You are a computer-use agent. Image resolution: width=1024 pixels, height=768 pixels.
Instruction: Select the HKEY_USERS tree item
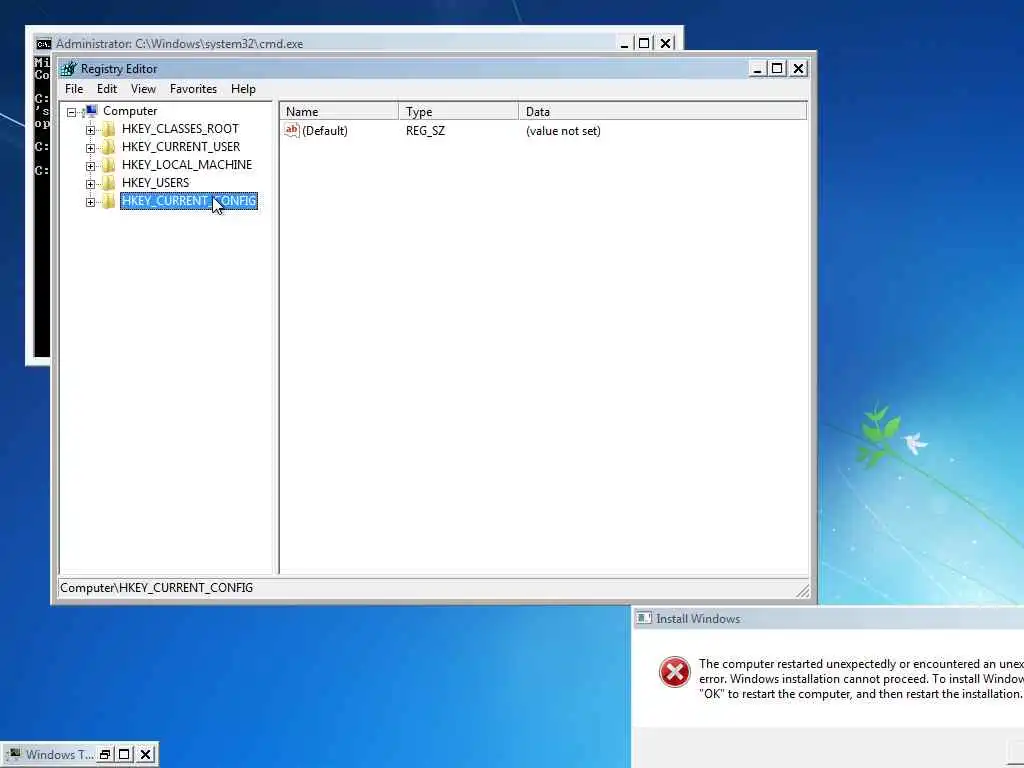(x=155, y=183)
